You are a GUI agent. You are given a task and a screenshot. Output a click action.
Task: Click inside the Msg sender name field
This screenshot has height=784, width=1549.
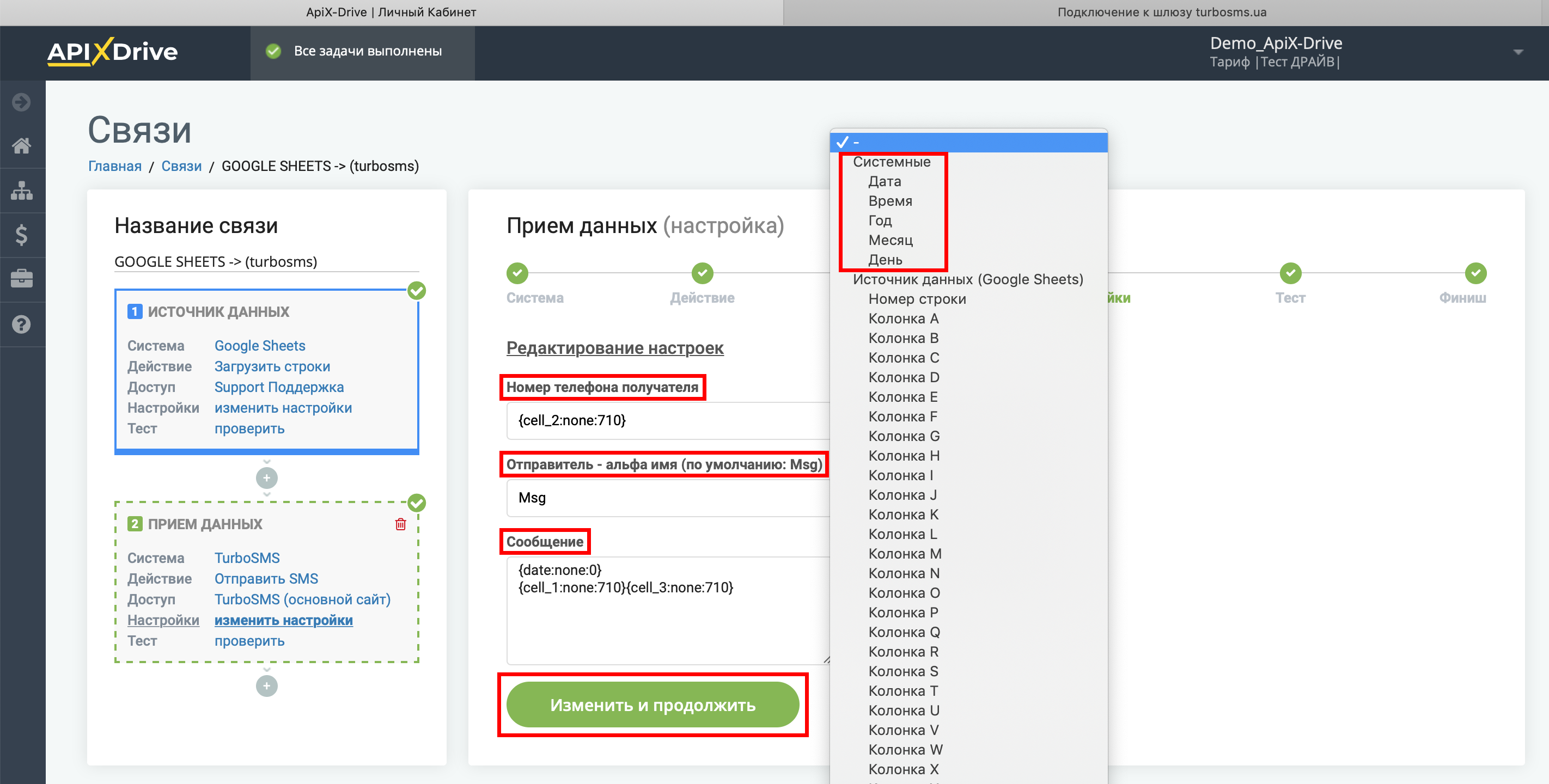point(669,498)
